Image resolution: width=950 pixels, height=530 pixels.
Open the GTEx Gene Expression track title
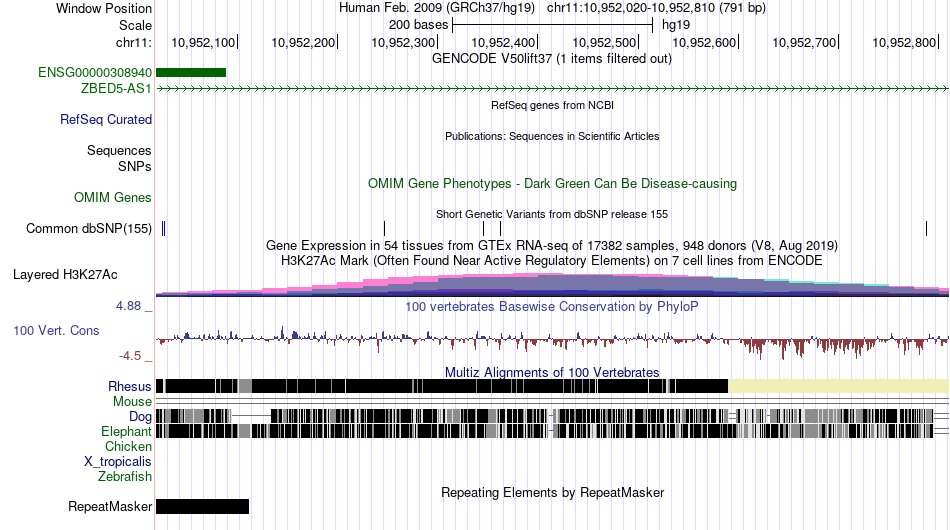point(552,245)
